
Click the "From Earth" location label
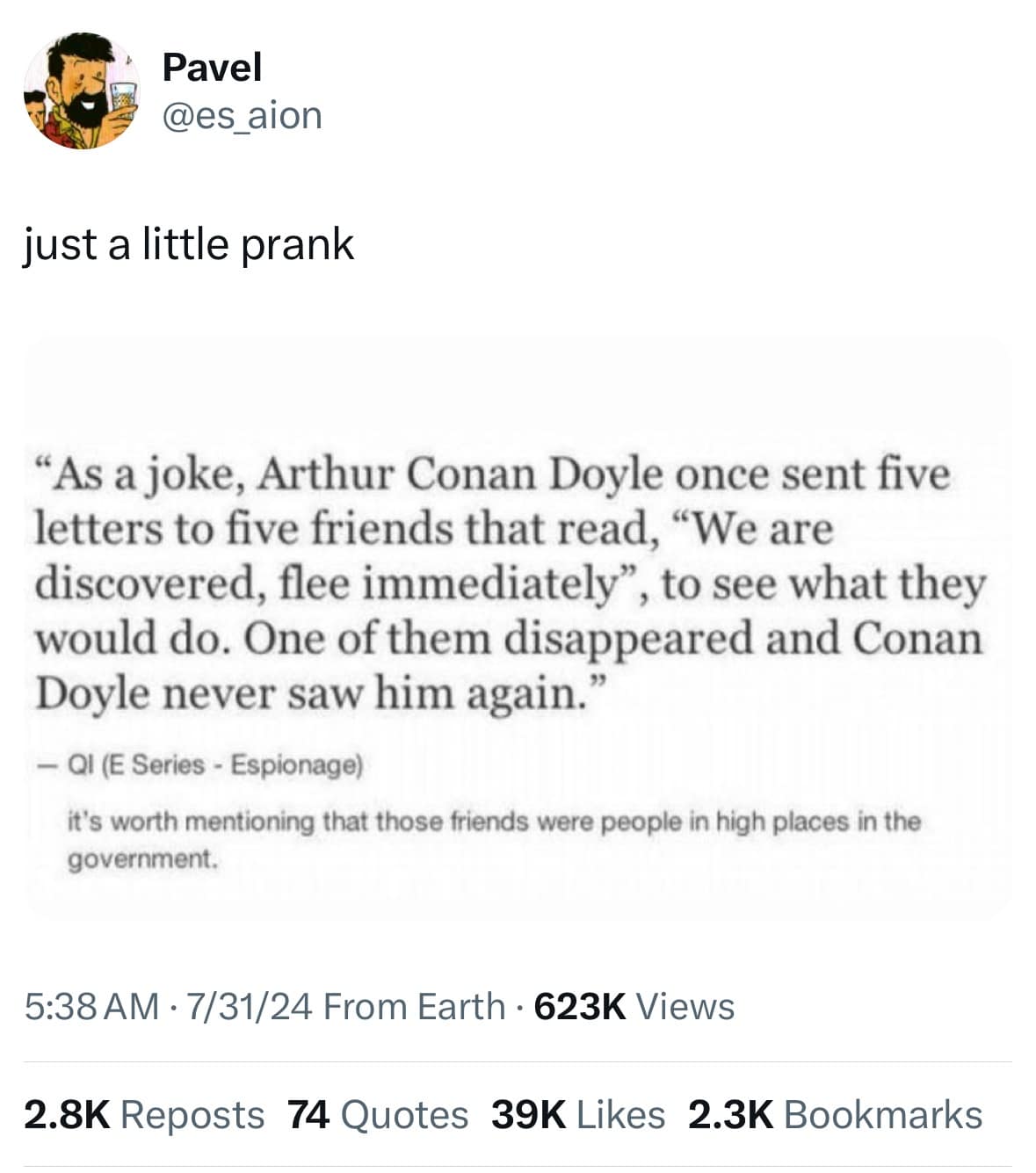click(414, 1007)
